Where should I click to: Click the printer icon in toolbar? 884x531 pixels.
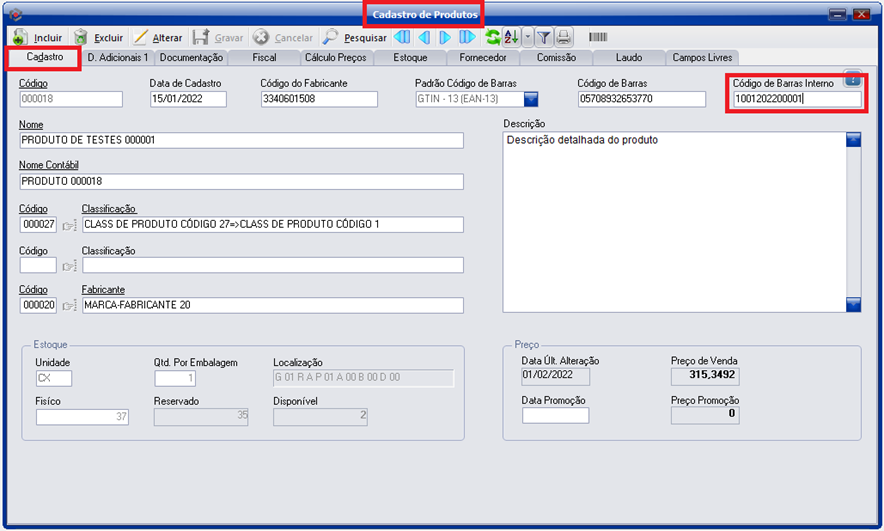564,38
